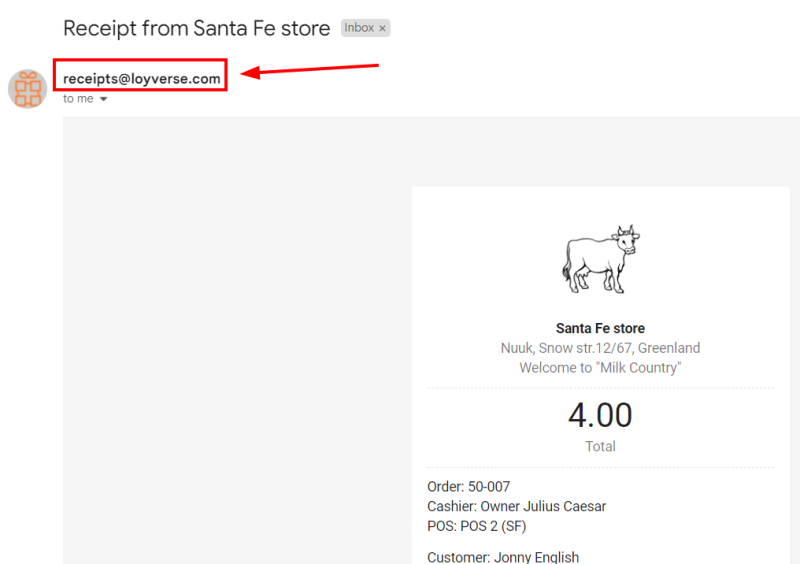The image size is (800, 564).
Task: Click the 4.00 total amount
Action: (x=600, y=414)
